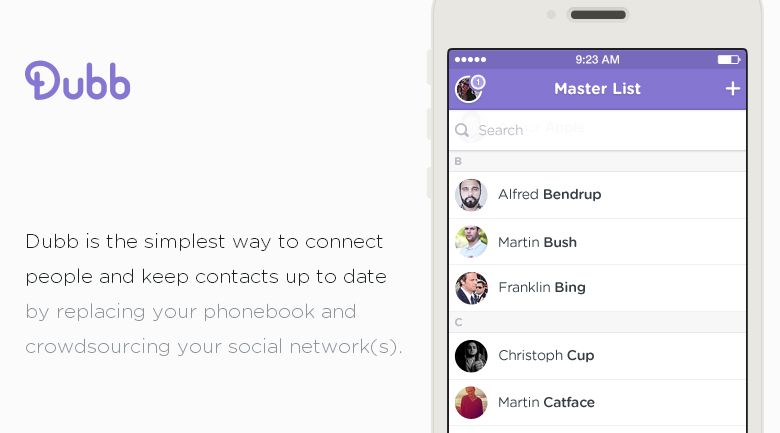Click Martin Catface's avatar photo
Image resolution: width=780 pixels, height=433 pixels.
click(471, 402)
